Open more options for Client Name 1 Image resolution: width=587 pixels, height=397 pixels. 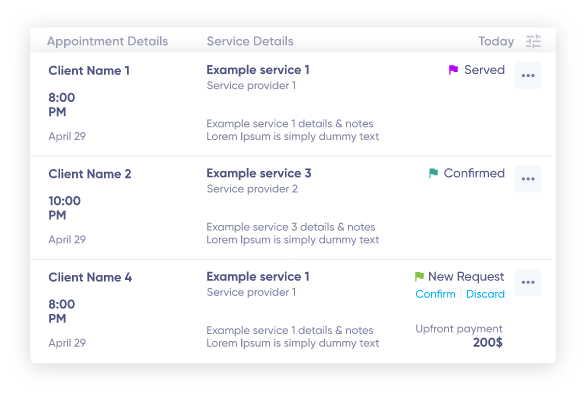pyautogui.click(x=528, y=76)
